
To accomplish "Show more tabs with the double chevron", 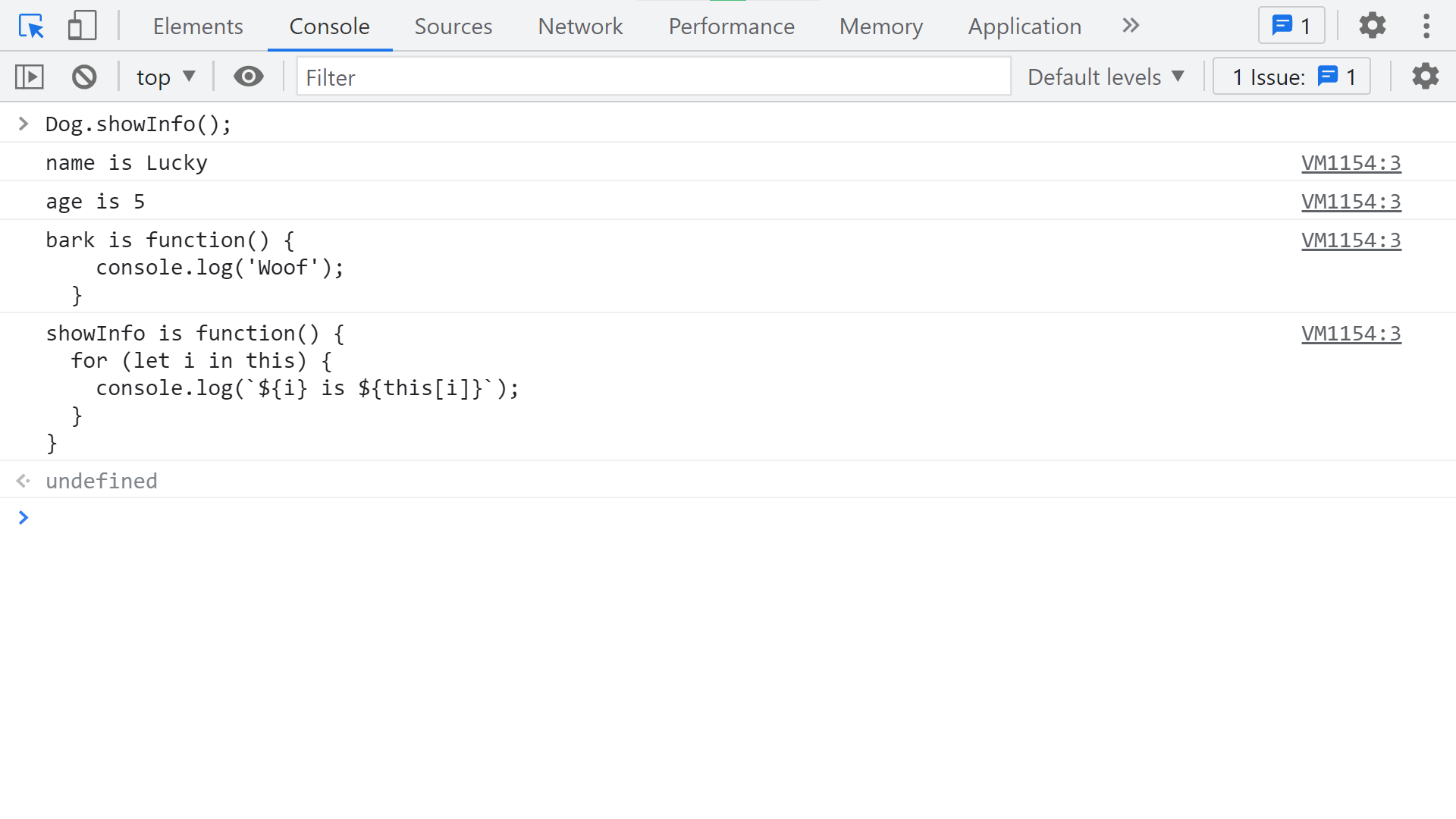I will coord(1130,27).
